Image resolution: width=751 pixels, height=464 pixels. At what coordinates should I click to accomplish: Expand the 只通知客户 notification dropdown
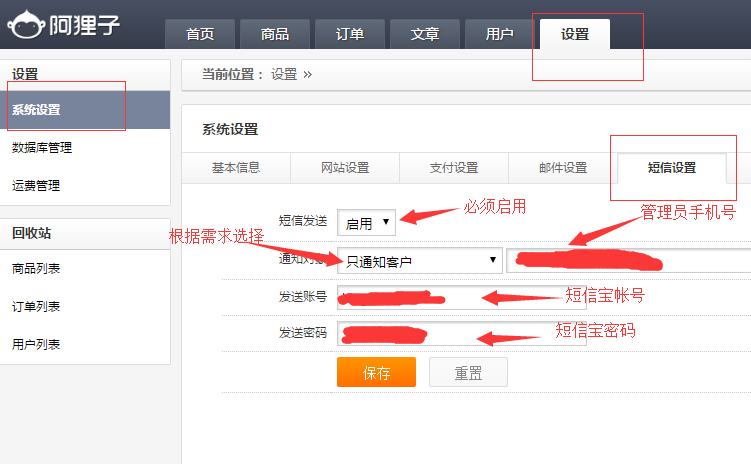(419, 261)
